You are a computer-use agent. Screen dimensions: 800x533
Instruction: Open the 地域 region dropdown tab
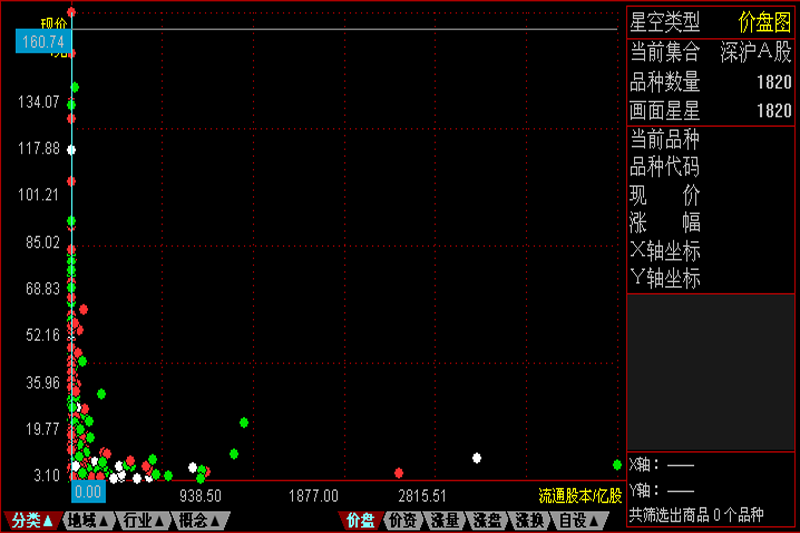pos(89,521)
